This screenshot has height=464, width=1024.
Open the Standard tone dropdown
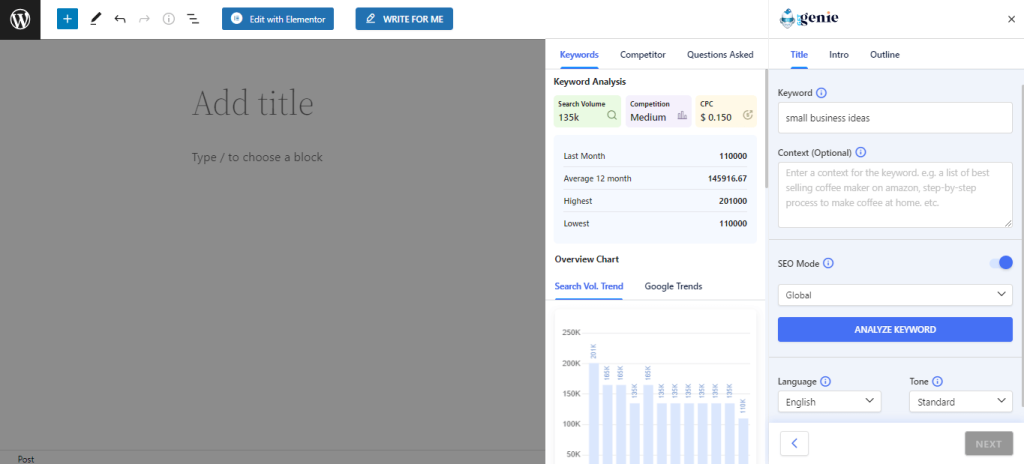point(961,401)
